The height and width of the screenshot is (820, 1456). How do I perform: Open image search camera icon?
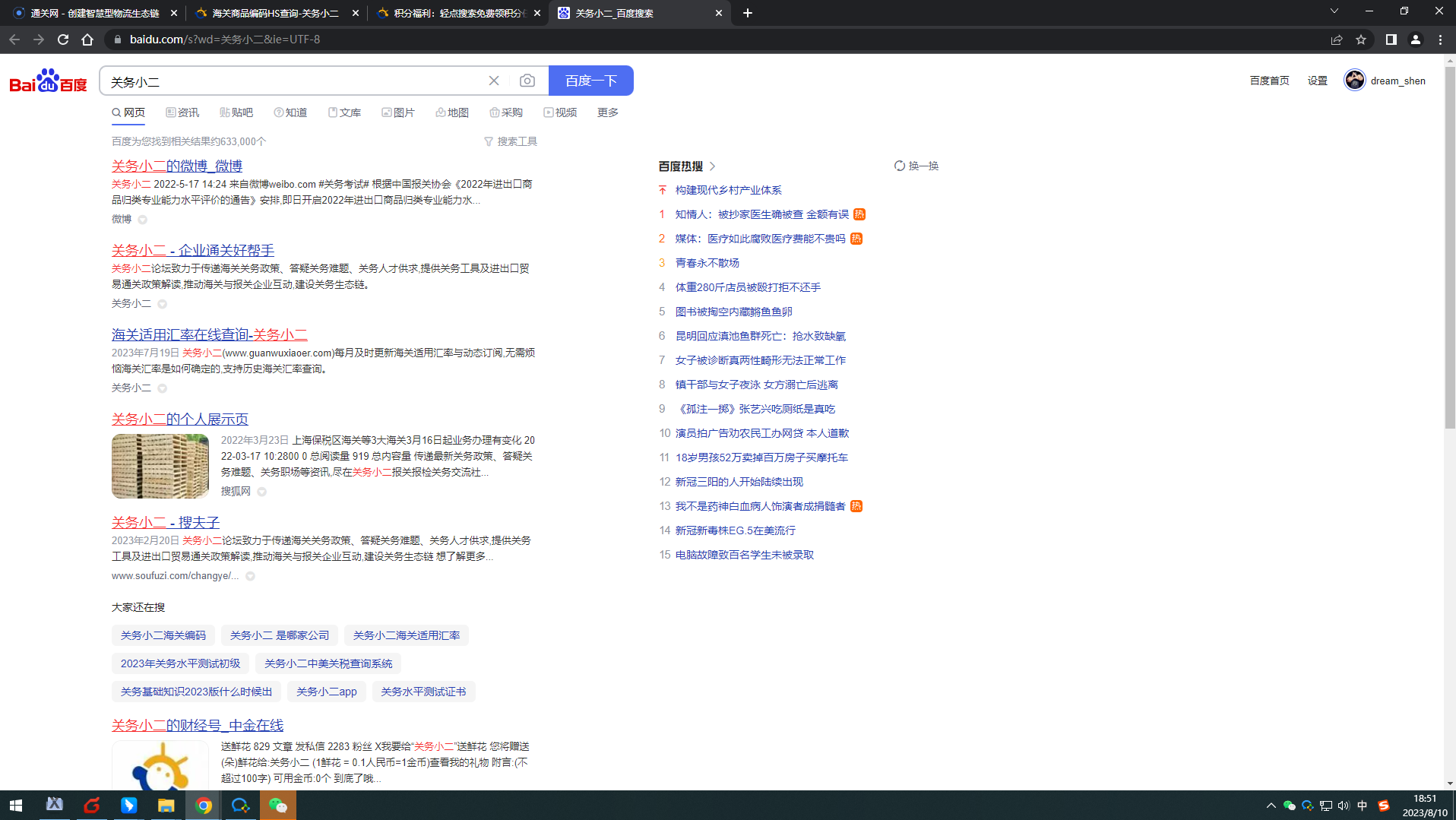tap(527, 81)
